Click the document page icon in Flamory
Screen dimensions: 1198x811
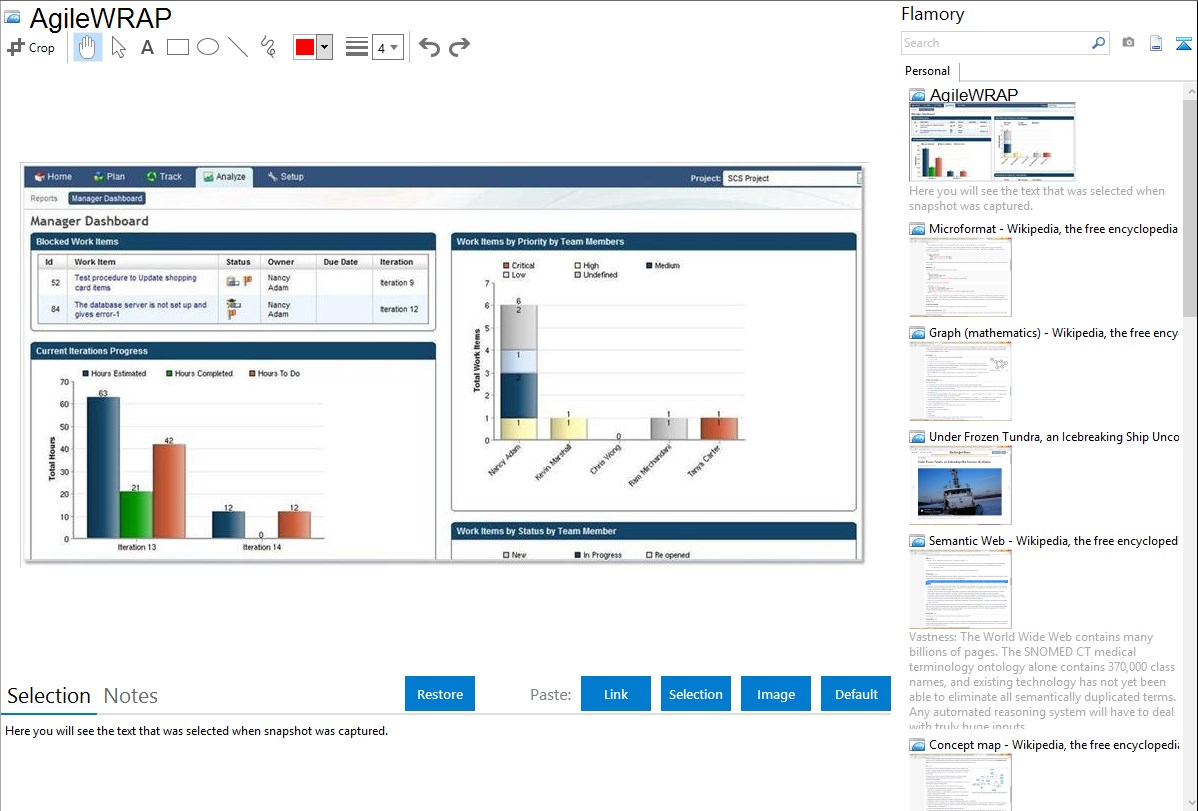[1156, 43]
